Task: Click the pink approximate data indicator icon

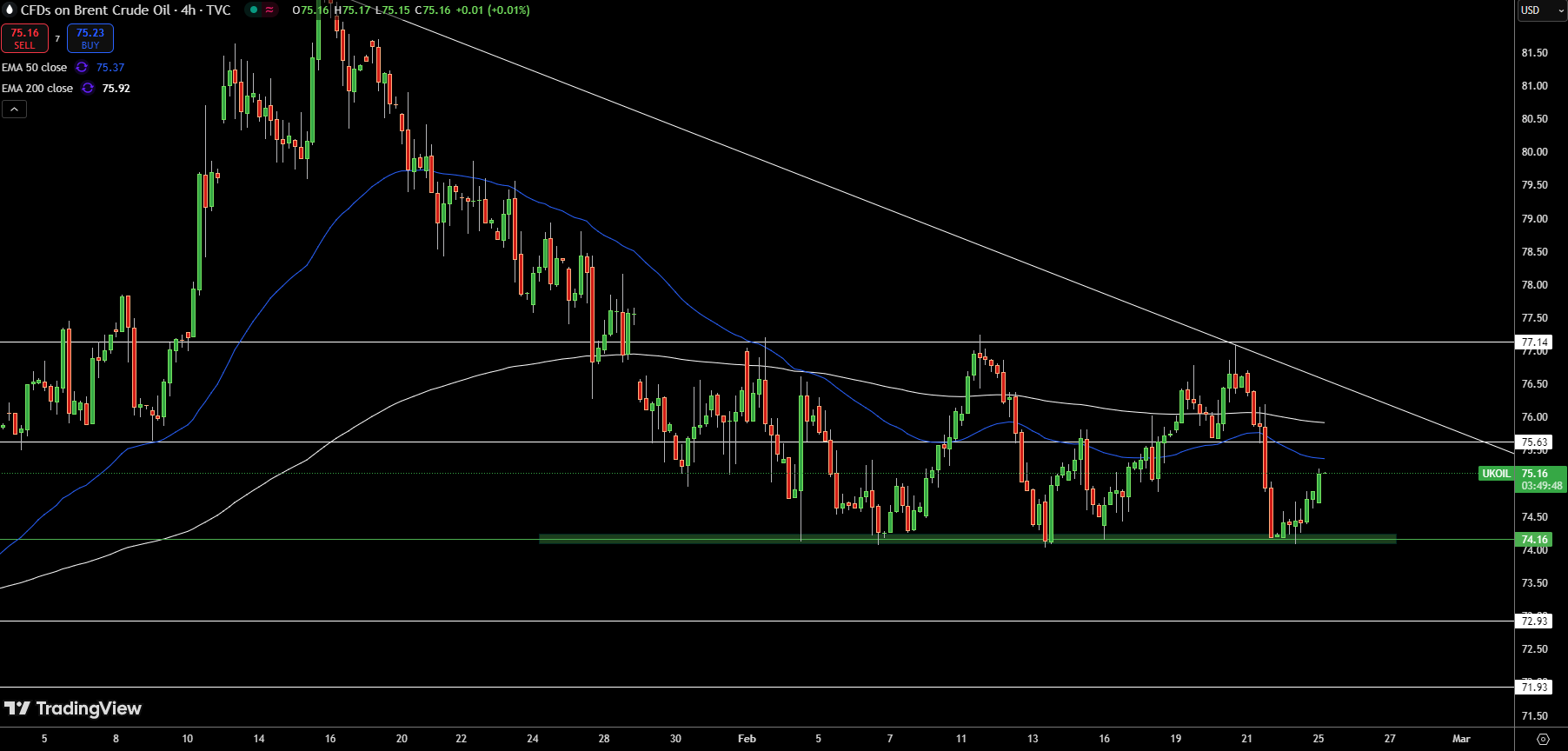Action: [x=269, y=10]
